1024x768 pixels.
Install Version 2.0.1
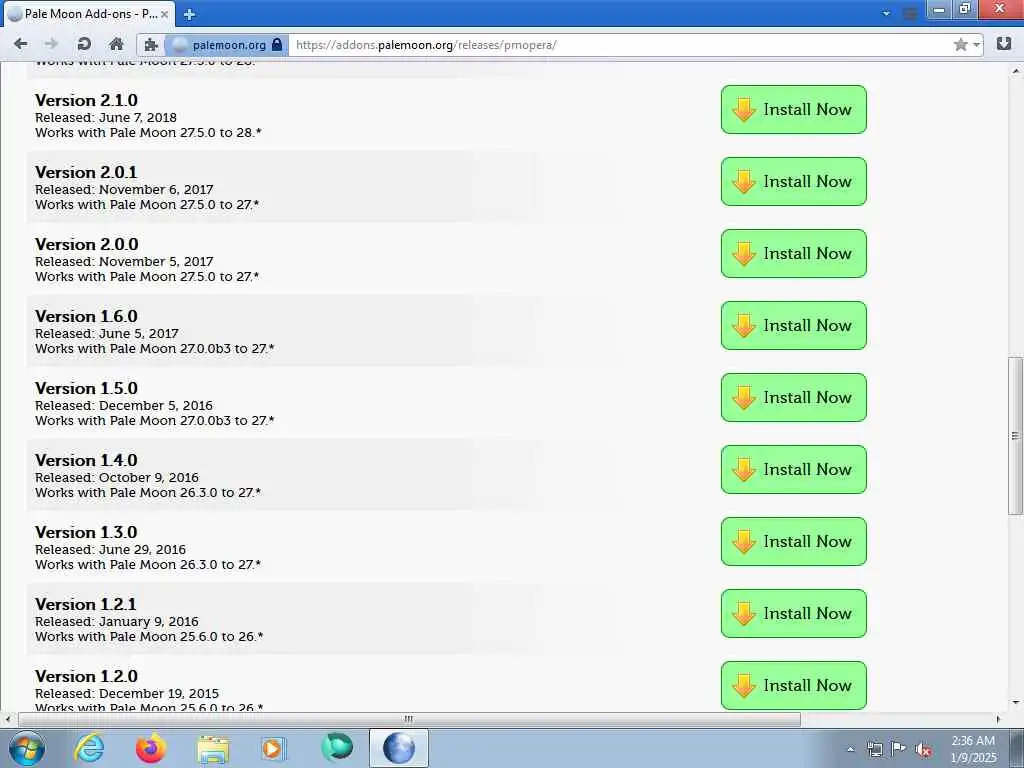pyautogui.click(x=793, y=182)
